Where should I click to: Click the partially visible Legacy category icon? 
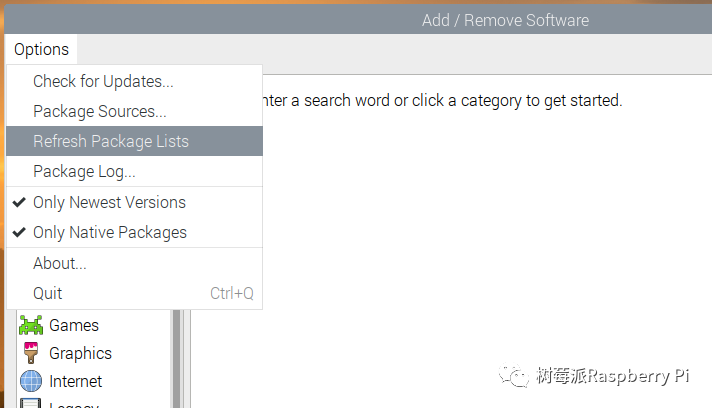tap(31, 403)
